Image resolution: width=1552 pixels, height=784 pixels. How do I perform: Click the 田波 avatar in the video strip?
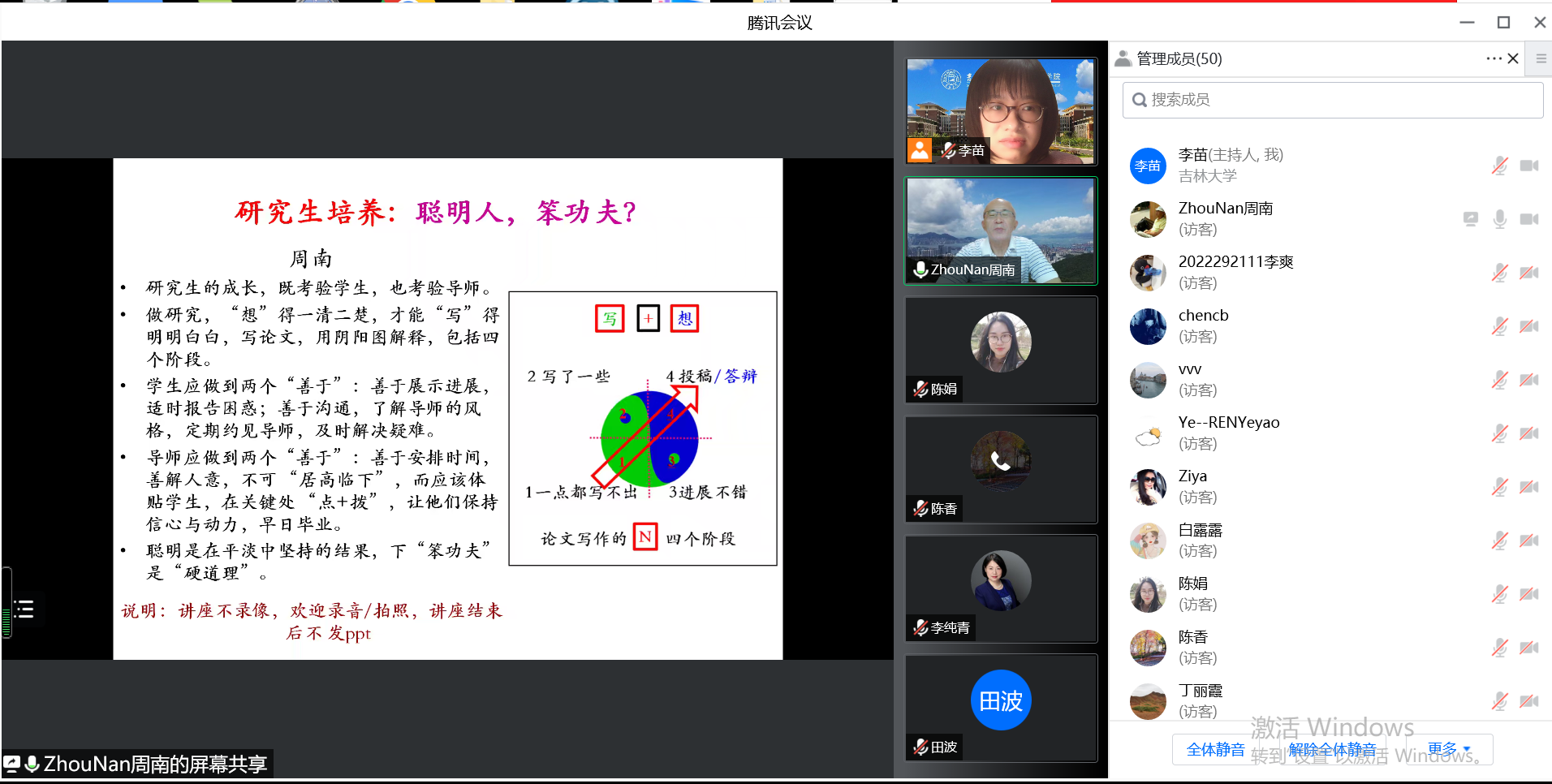[x=1001, y=700]
